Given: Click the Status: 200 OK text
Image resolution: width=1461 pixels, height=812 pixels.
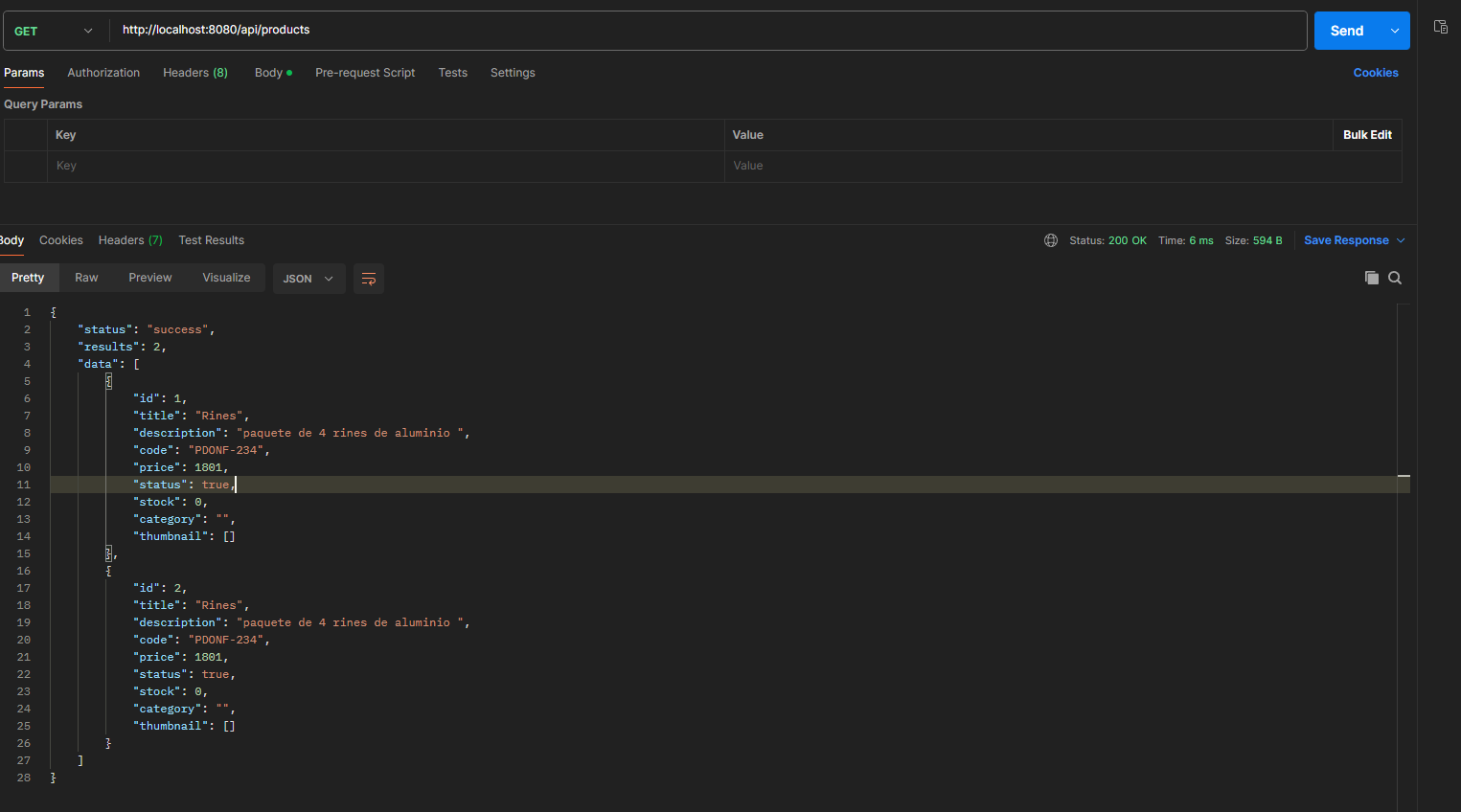Looking at the screenshot, I should pos(1107,240).
